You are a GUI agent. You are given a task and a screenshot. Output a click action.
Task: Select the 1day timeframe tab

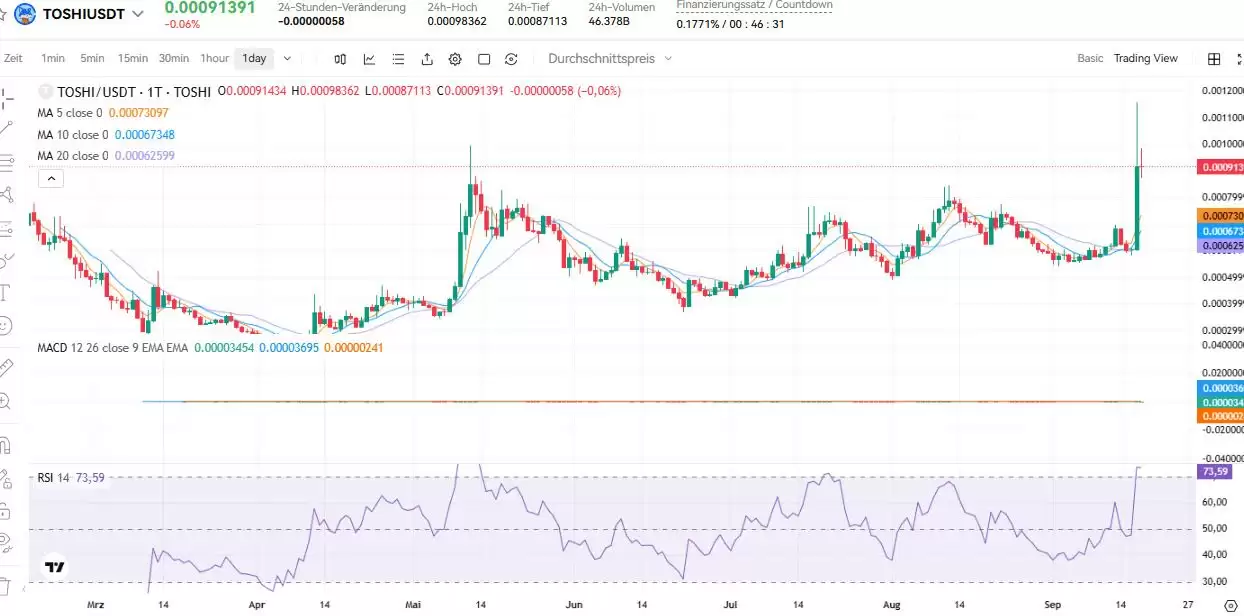[x=254, y=58]
